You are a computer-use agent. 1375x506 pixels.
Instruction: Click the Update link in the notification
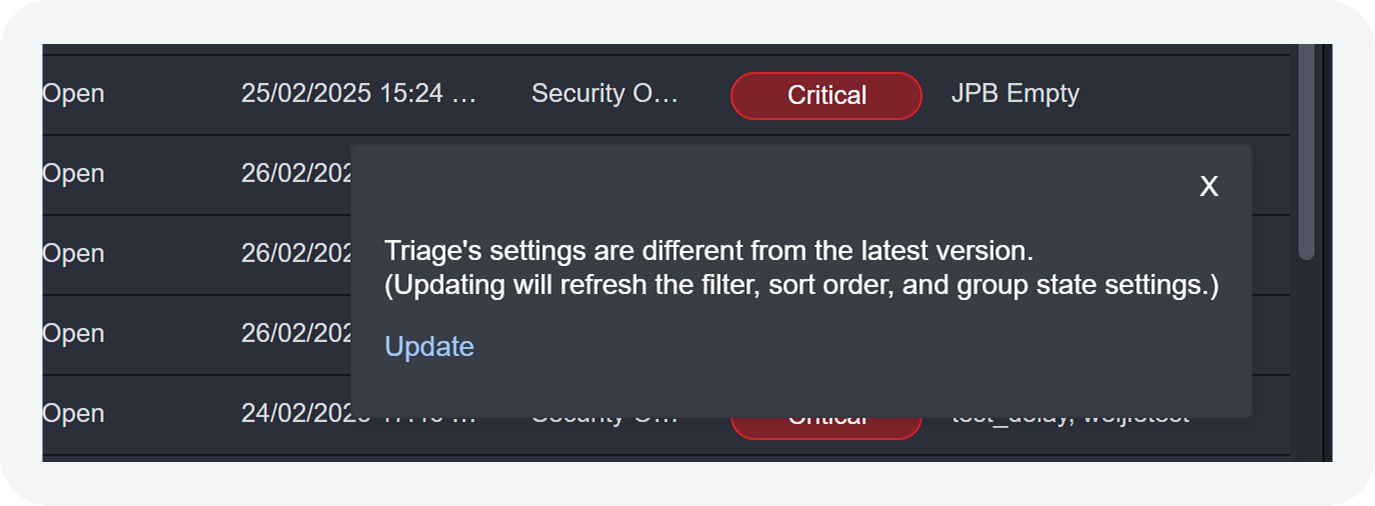[429, 346]
